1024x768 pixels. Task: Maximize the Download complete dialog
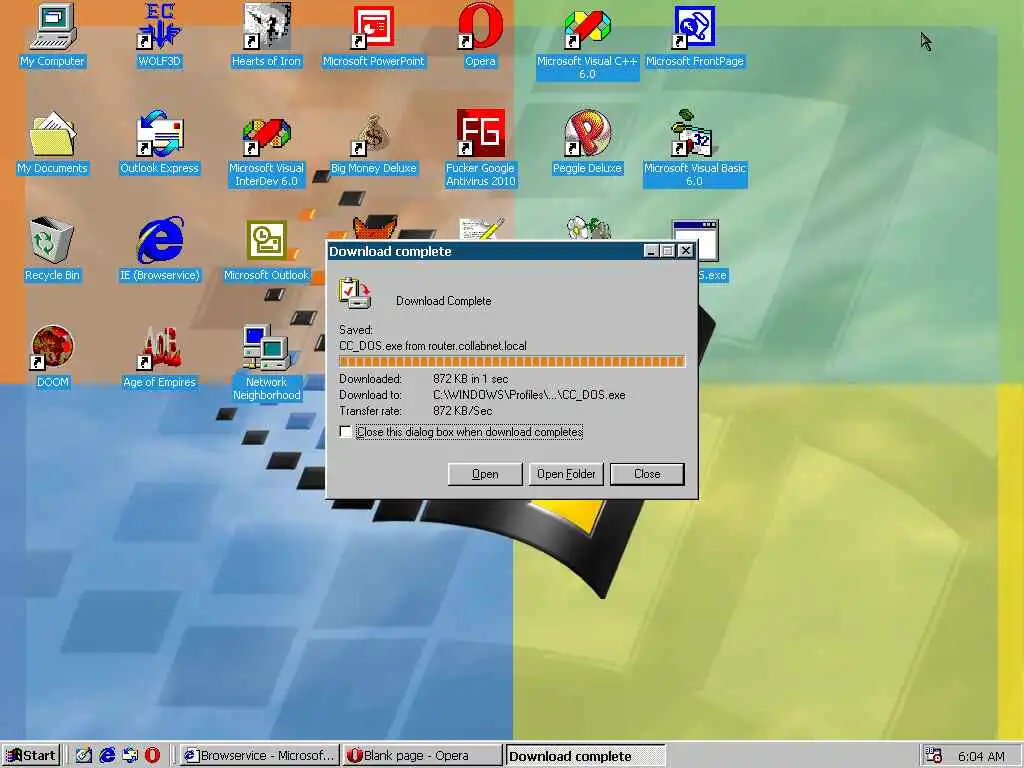click(667, 251)
